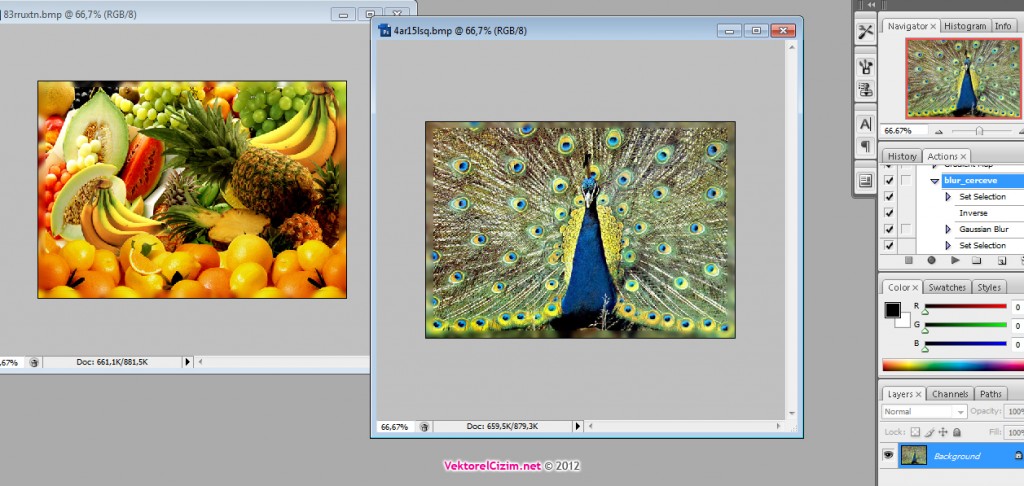1024x486 pixels.
Task: Click the peacock image canvas
Action: [580, 230]
